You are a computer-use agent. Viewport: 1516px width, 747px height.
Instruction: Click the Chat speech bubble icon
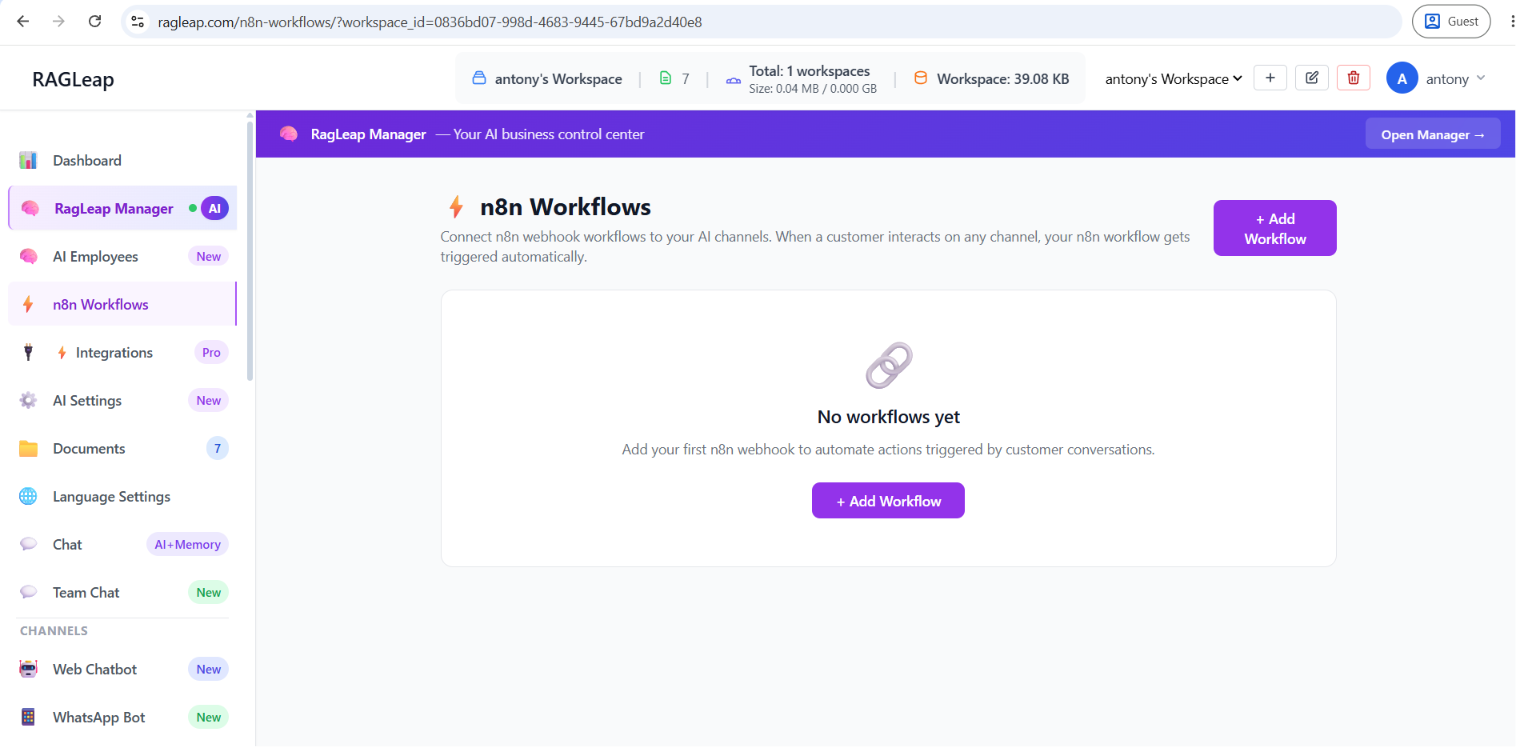[28, 544]
